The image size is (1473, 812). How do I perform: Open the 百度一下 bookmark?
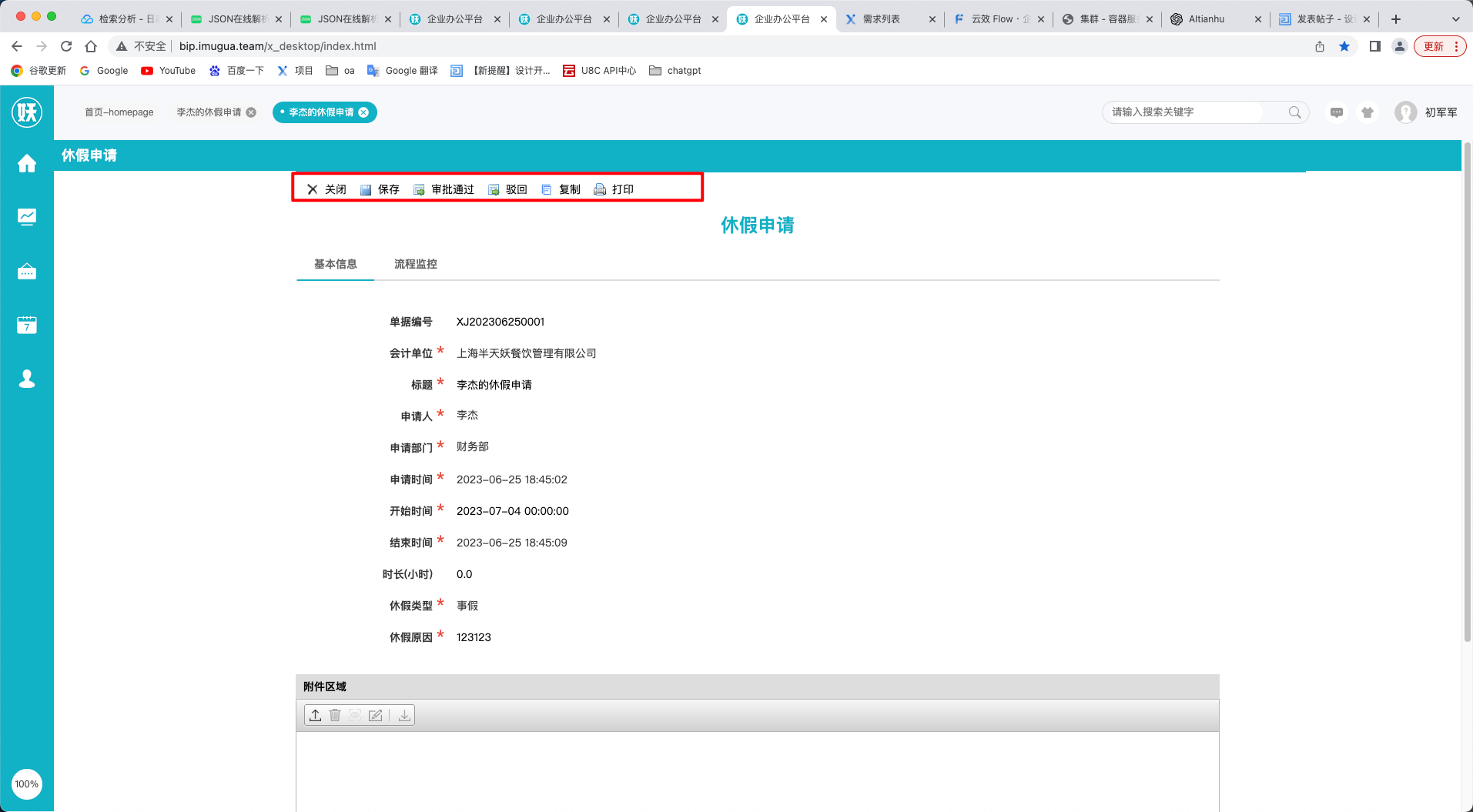[x=236, y=71]
